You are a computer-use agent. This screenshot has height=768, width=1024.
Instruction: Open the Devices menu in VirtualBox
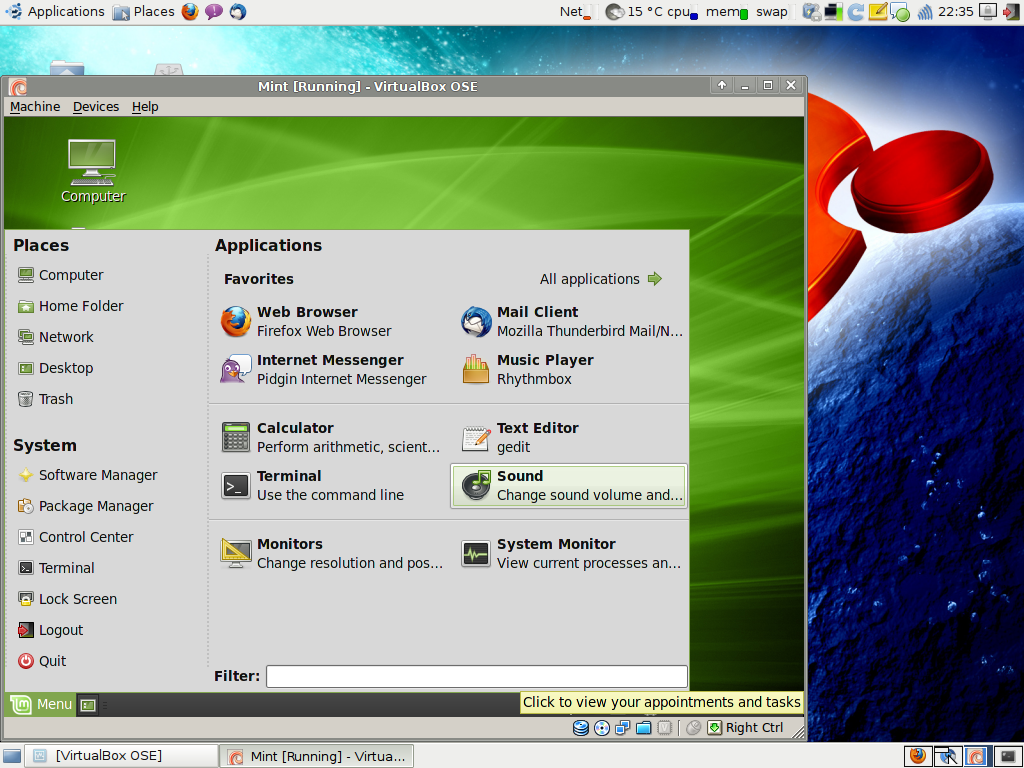96,106
